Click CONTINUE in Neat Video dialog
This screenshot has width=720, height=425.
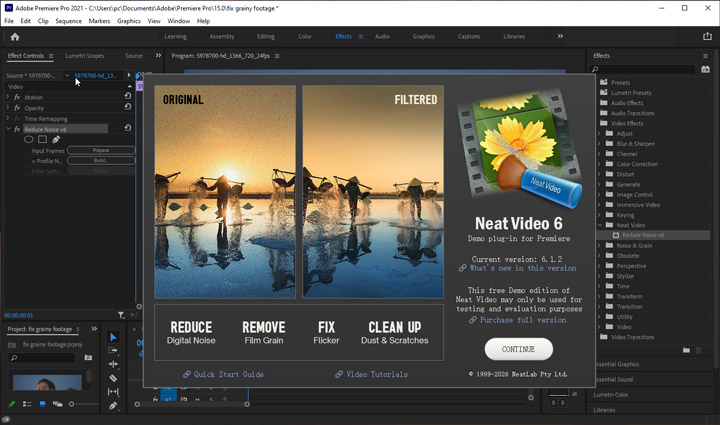tap(518, 349)
